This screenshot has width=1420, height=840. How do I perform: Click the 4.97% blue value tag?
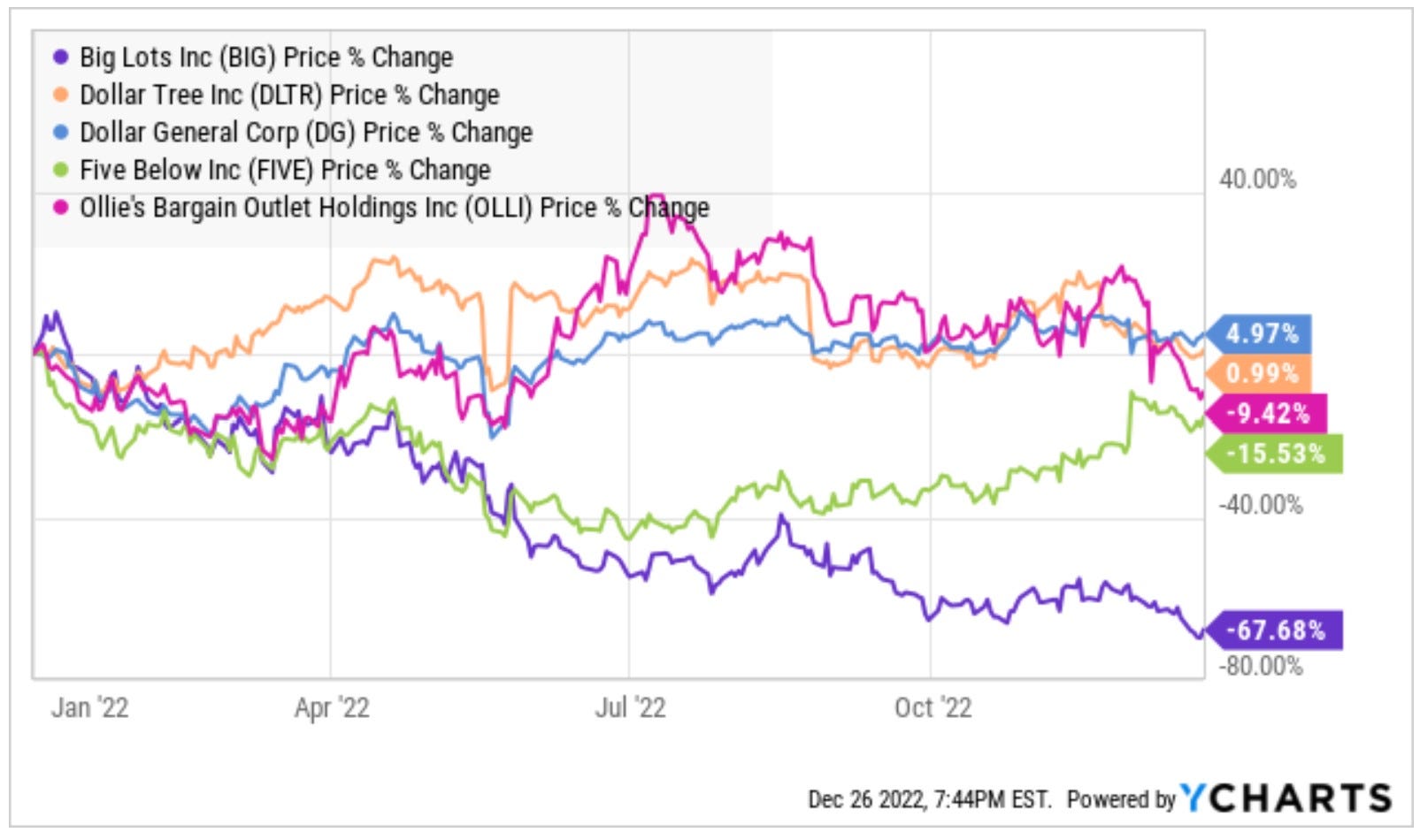point(1259,334)
